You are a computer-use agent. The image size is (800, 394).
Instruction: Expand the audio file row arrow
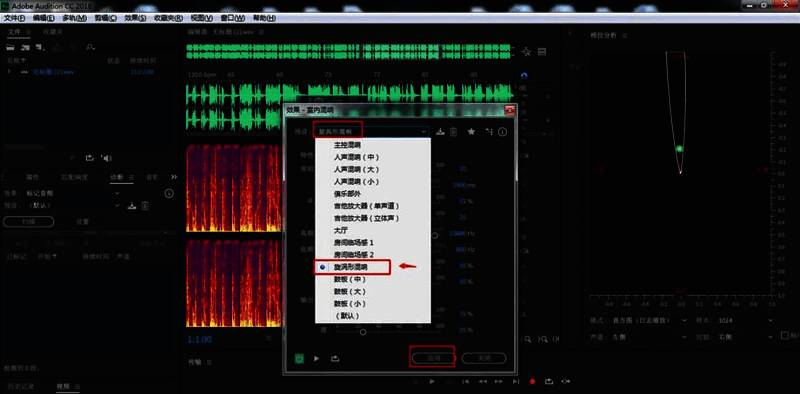click(8, 72)
